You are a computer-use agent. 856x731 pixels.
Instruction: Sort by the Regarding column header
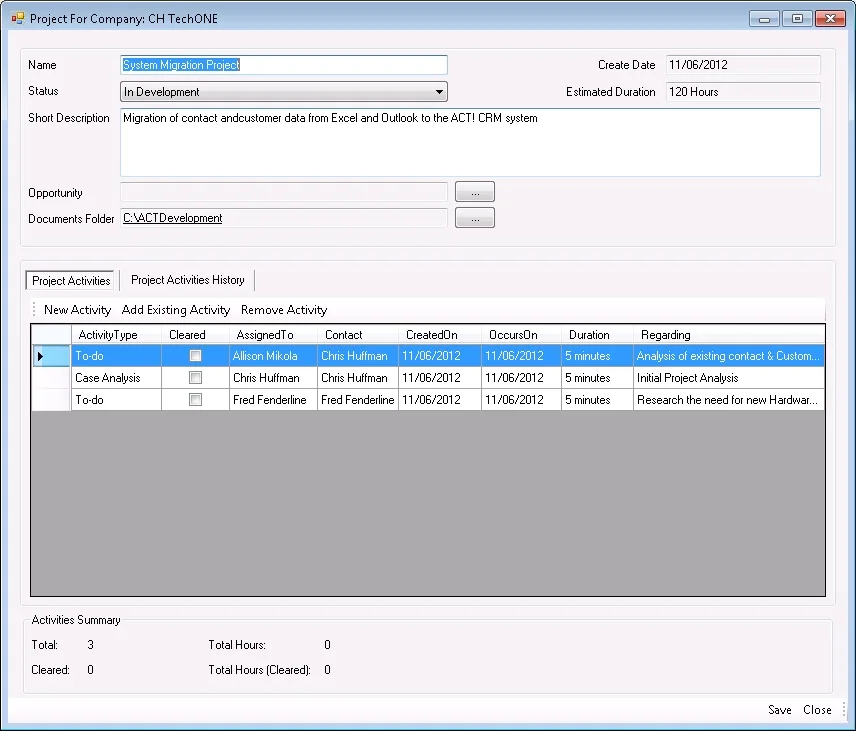click(729, 335)
